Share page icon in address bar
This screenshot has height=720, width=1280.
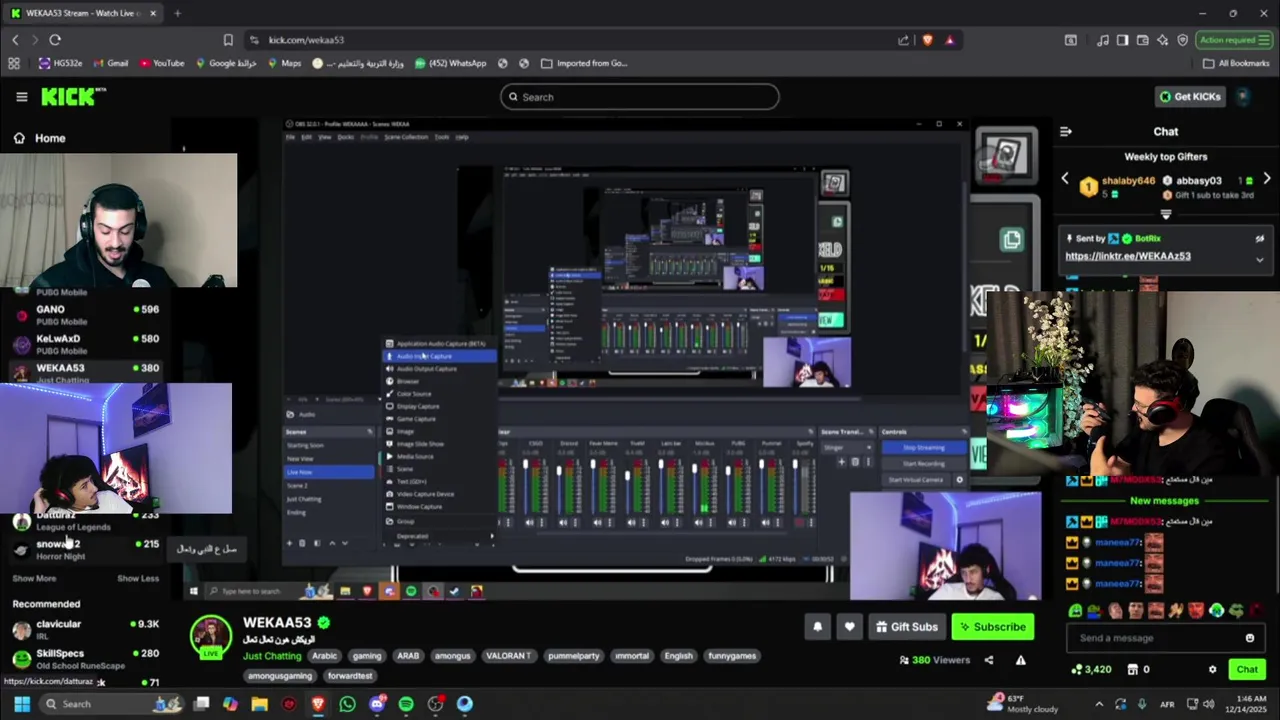click(903, 40)
